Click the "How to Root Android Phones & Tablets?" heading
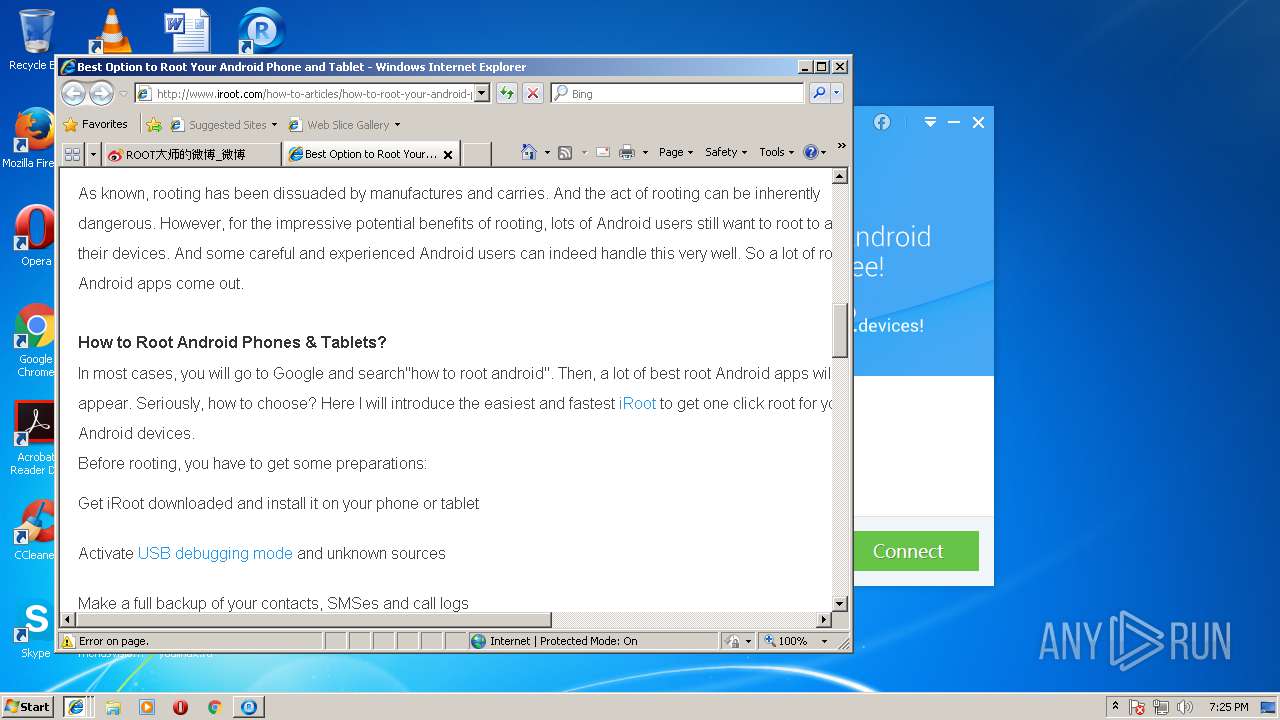The height and width of the screenshot is (720, 1280). pyautogui.click(x=232, y=342)
